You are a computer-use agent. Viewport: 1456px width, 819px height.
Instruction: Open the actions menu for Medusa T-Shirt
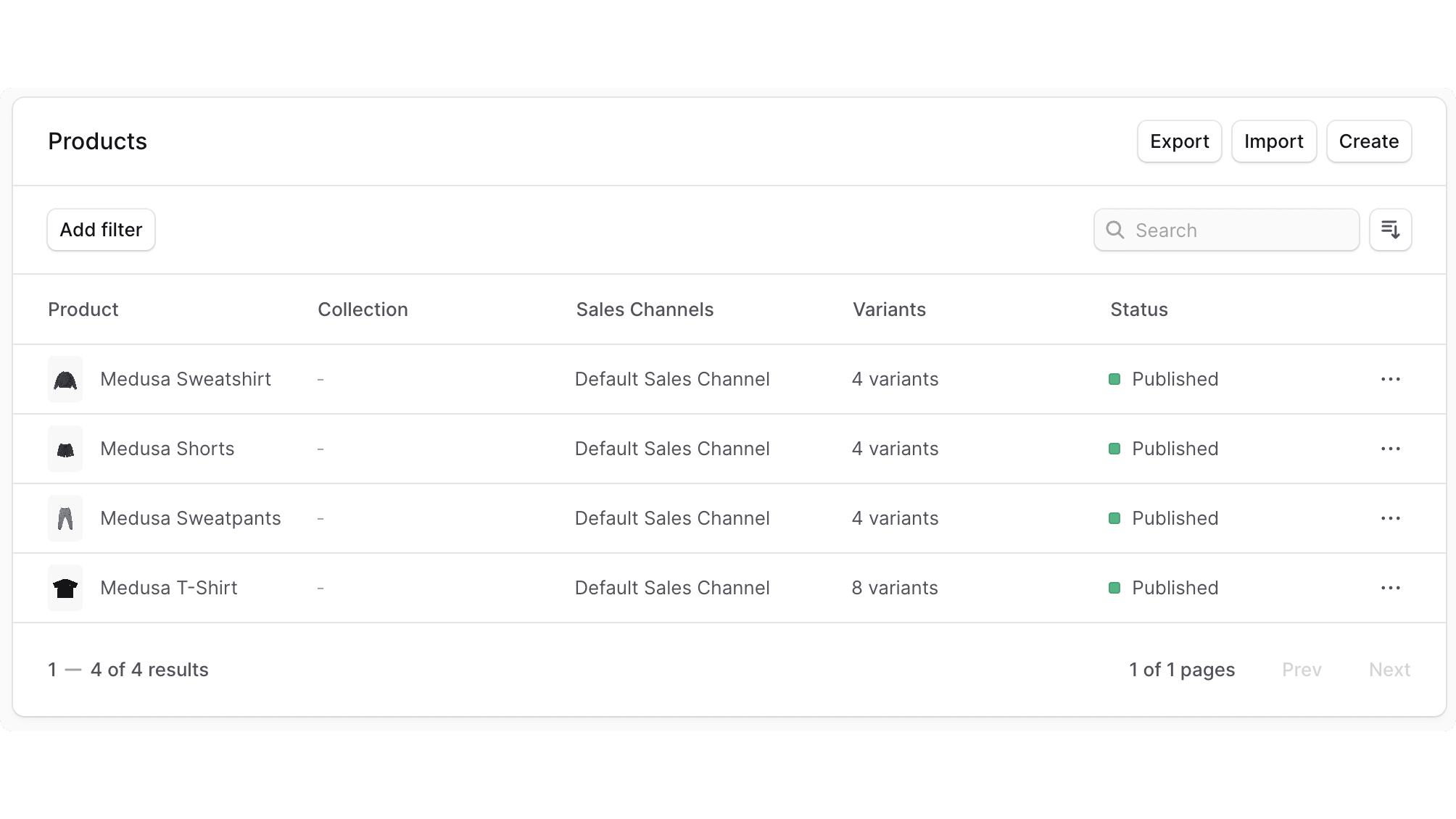tap(1391, 588)
